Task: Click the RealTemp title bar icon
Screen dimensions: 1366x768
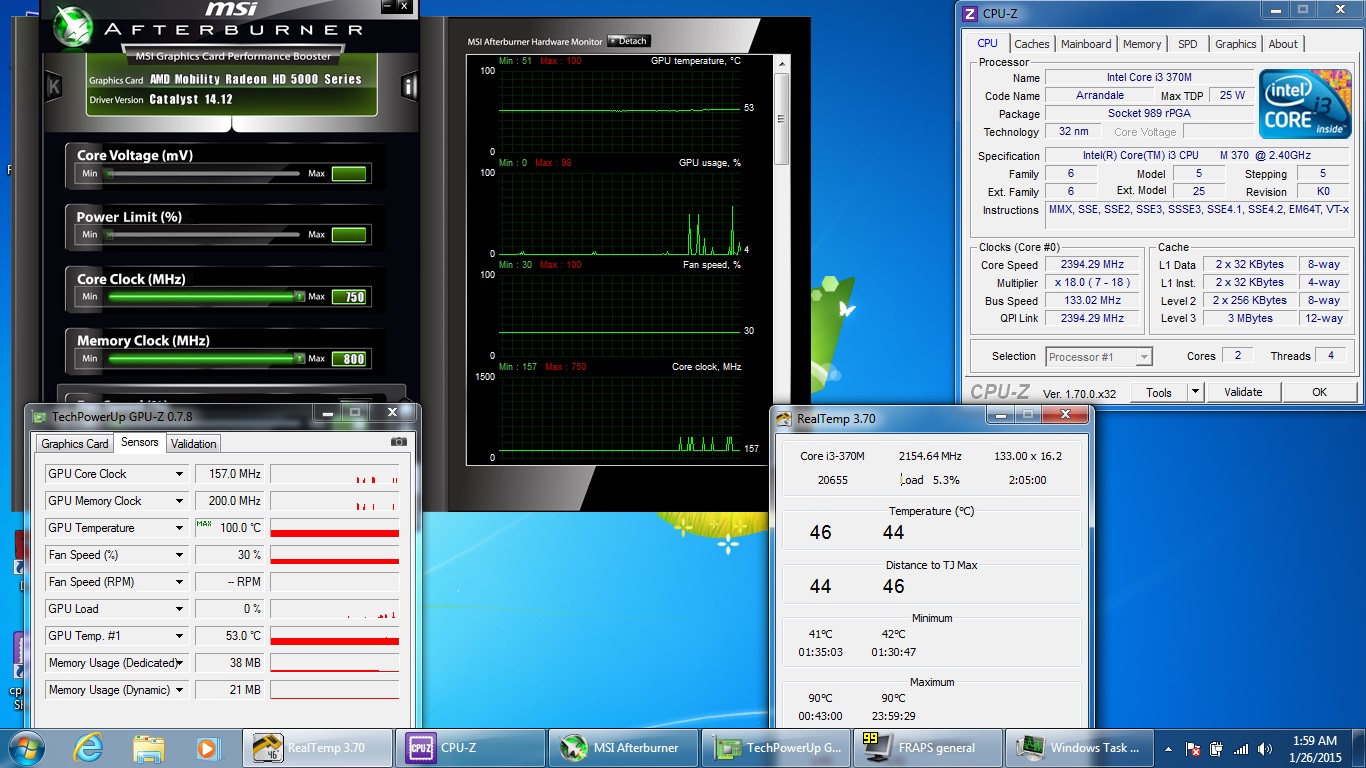Action: pyautogui.click(x=783, y=419)
